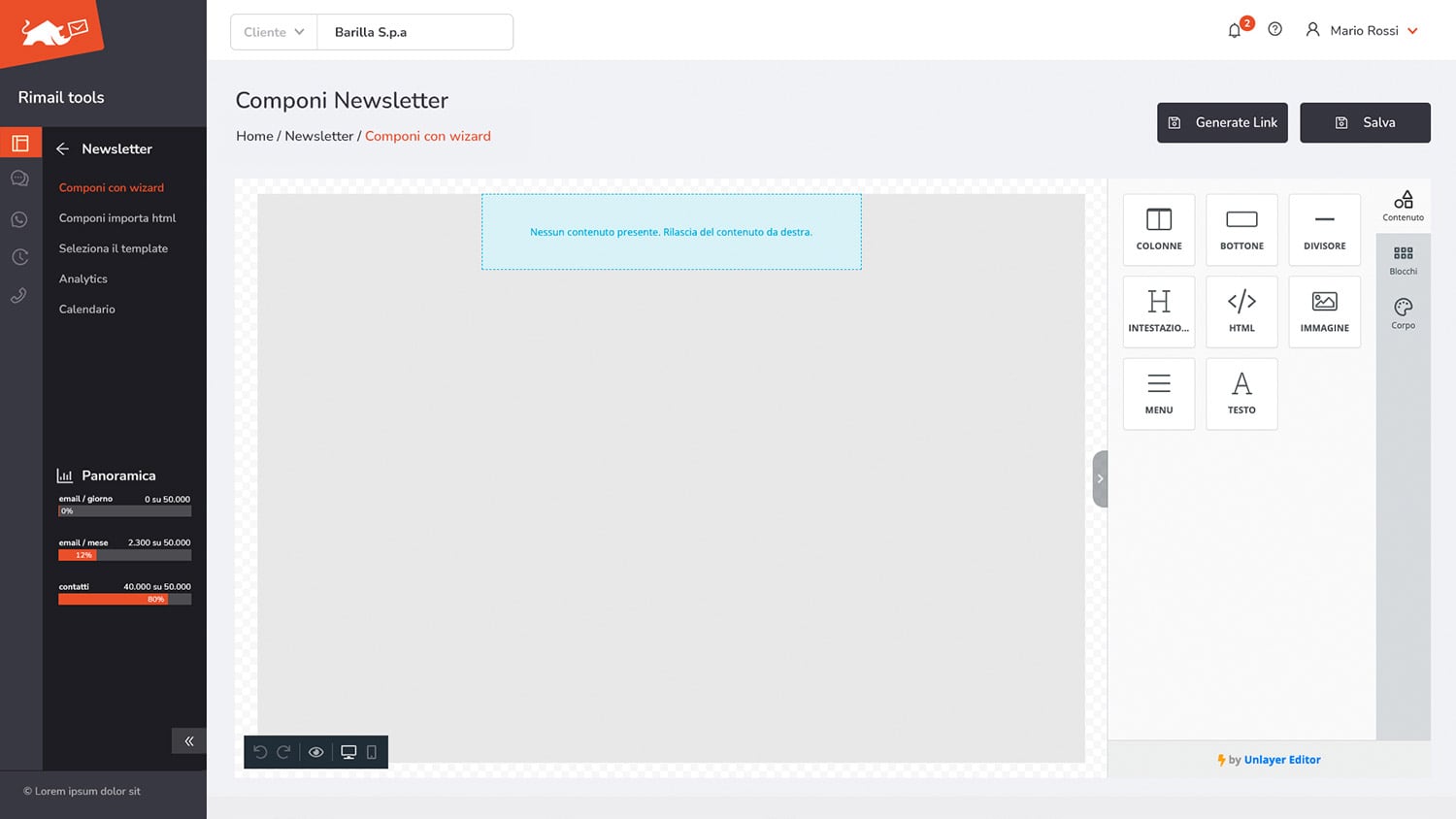Choose the HTML code block
This screenshot has height=819, width=1456.
coord(1241,311)
